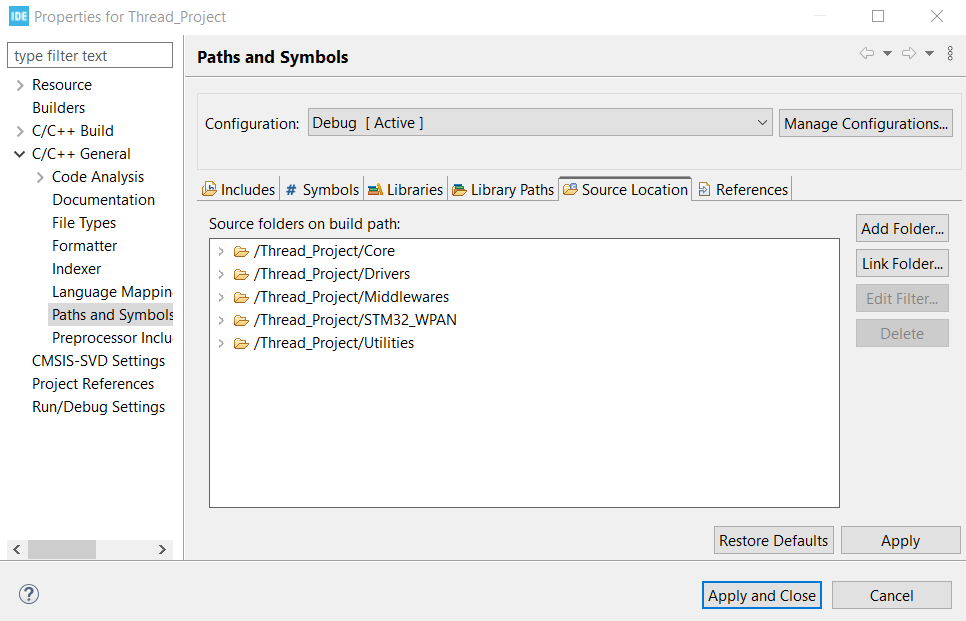Click the Manage Configurations button
Image resolution: width=966 pixels, height=621 pixels.
(866, 123)
